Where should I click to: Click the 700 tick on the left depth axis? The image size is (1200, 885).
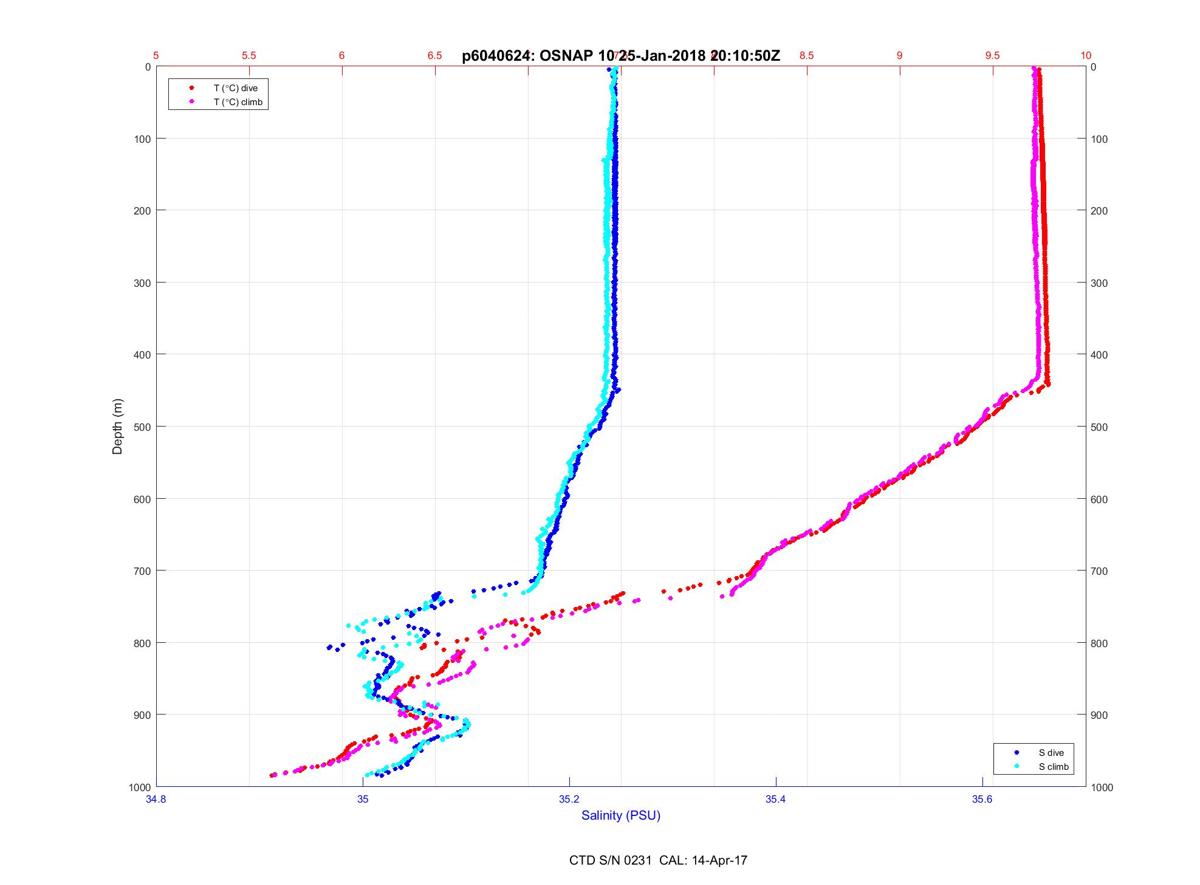pyautogui.click(x=142, y=571)
